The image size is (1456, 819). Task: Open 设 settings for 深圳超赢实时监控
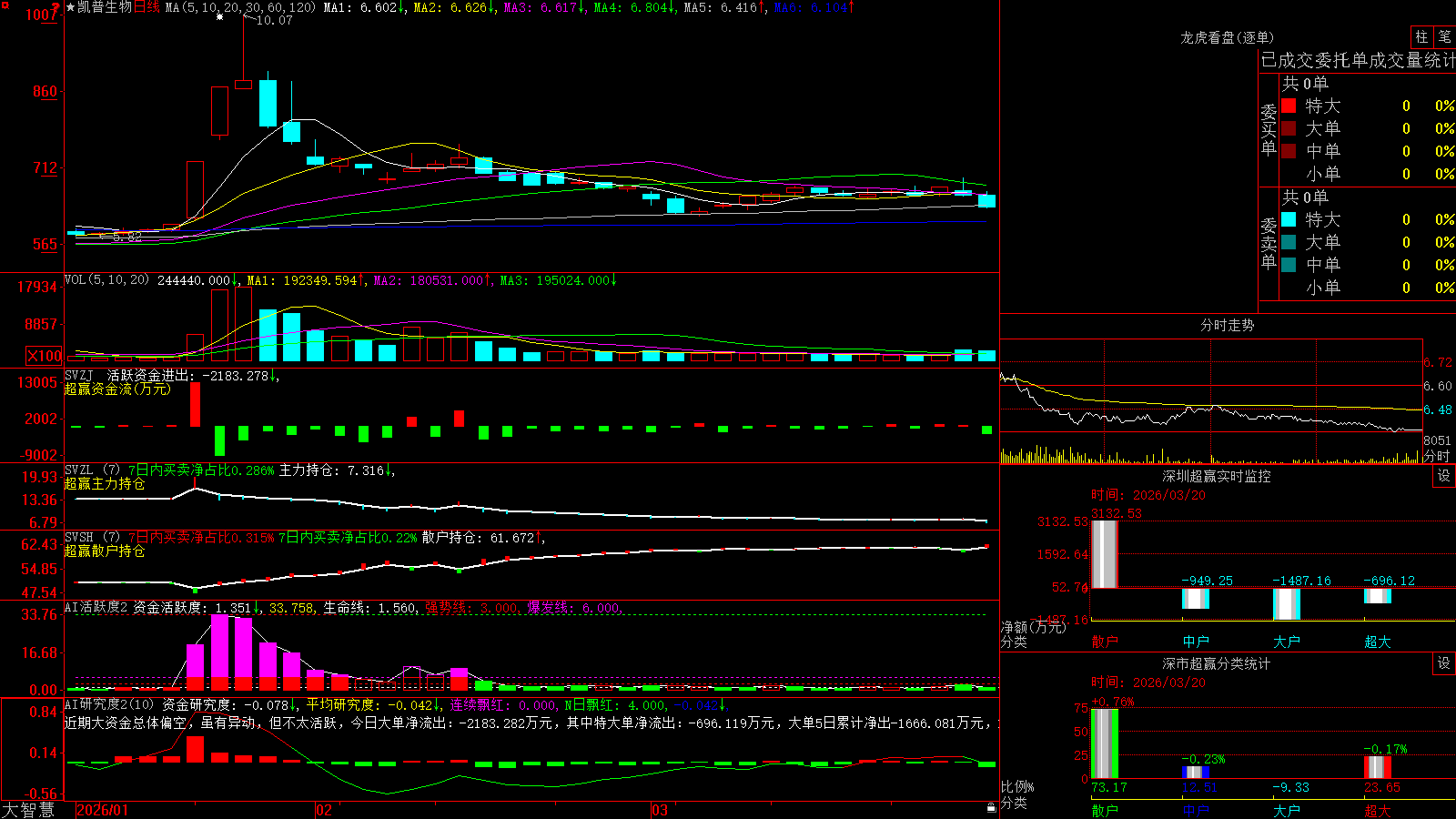click(1444, 476)
